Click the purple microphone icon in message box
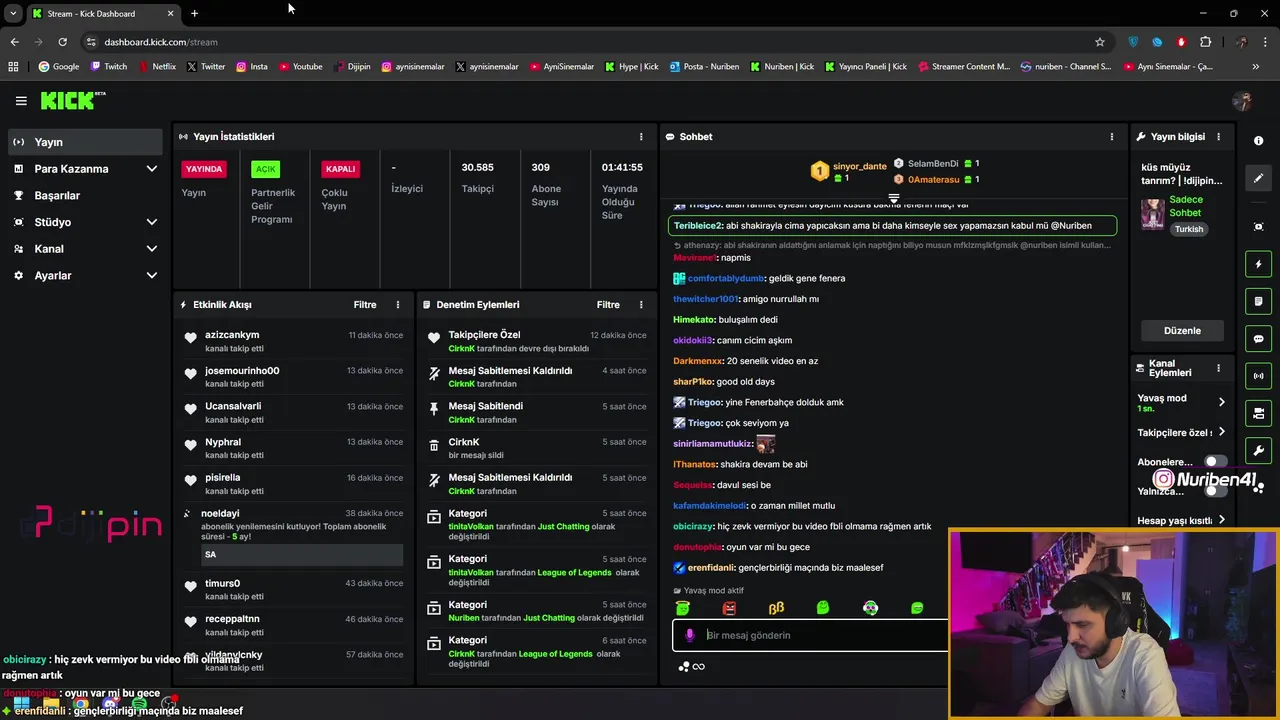Image resolution: width=1280 pixels, height=720 pixels. pos(690,635)
